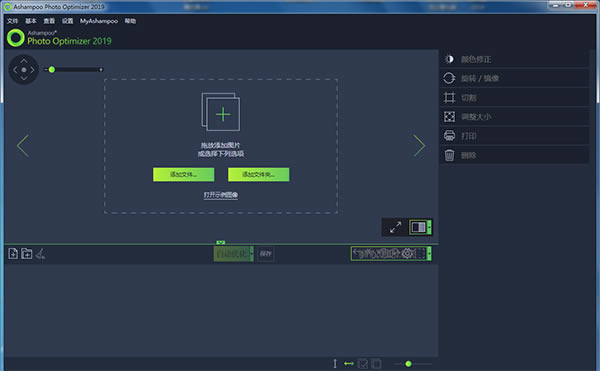Click the vertical arrow icon in the status bar
600x371 pixels.
[x=335, y=363]
